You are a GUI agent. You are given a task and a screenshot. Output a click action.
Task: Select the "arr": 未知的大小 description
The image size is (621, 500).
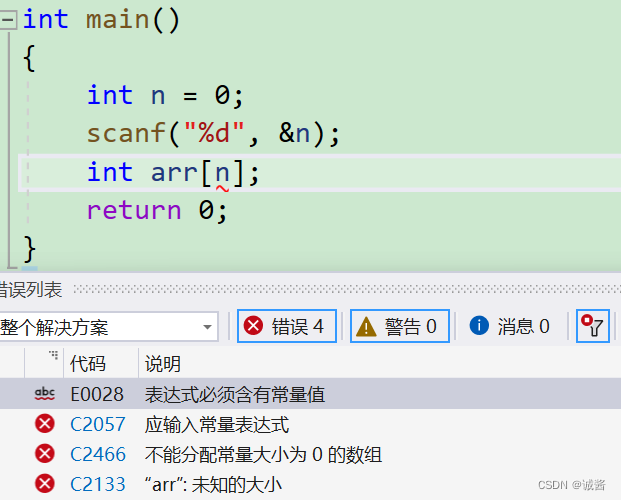[x=213, y=485]
